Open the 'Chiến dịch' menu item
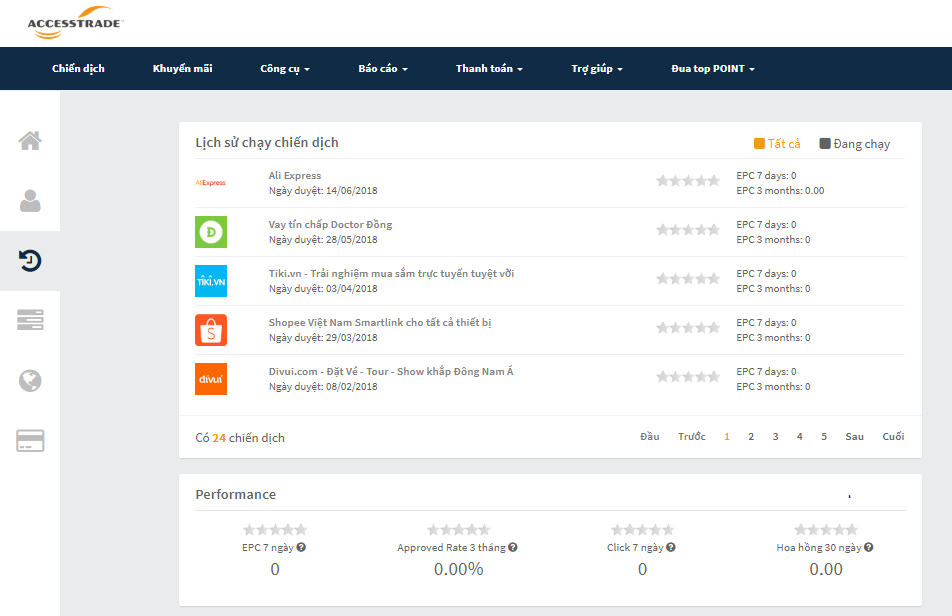952x616 pixels. click(x=78, y=69)
